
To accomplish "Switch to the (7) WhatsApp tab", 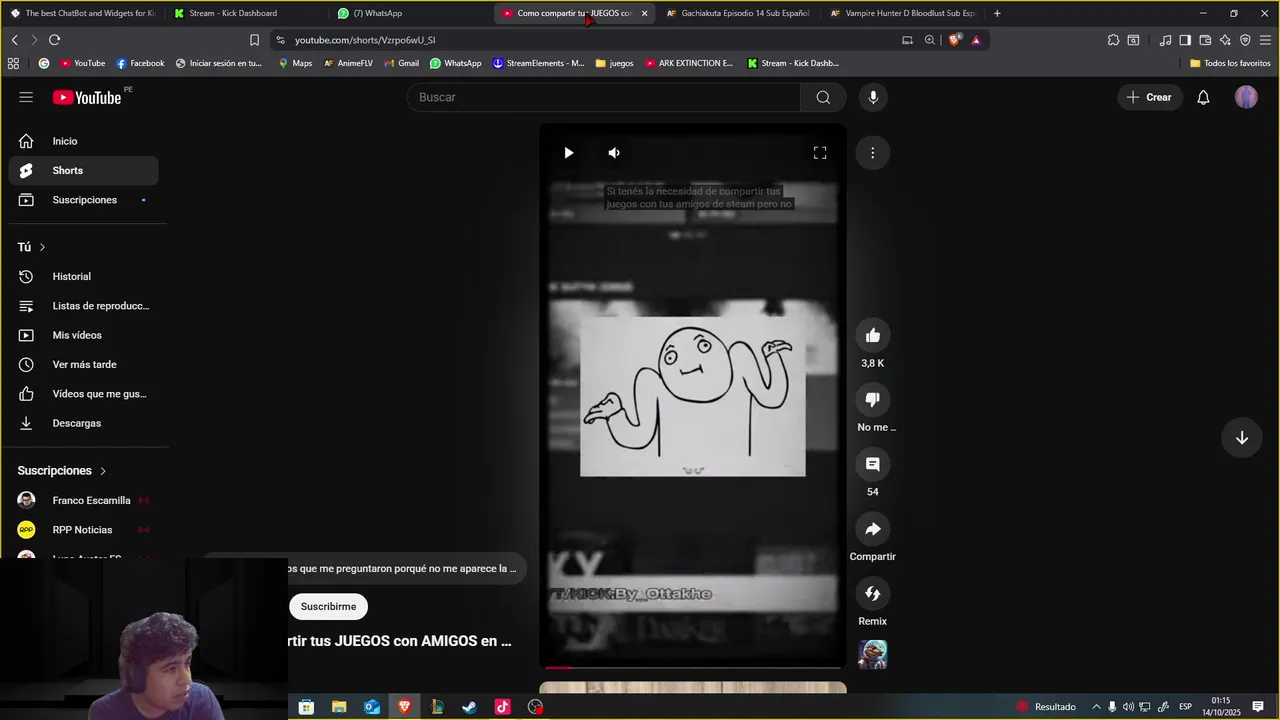I will pyautogui.click(x=410, y=13).
